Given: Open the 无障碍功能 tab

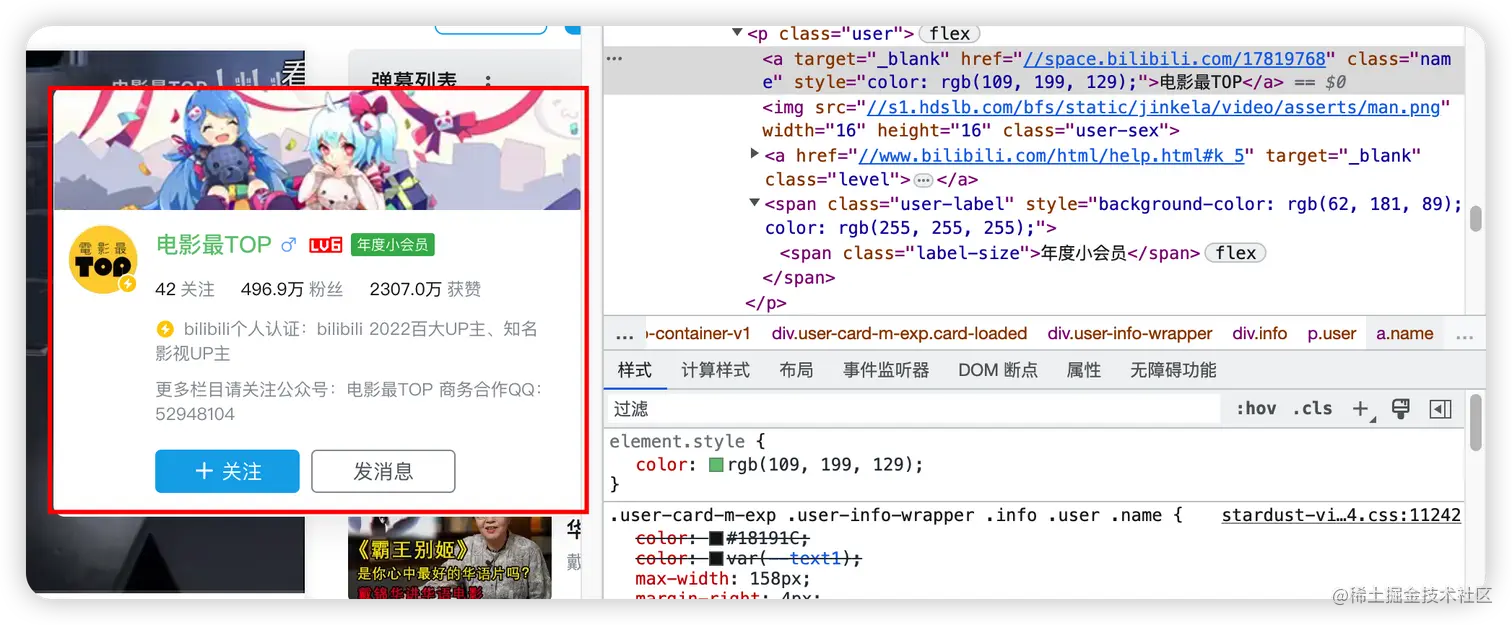Looking at the screenshot, I should 1173,370.
